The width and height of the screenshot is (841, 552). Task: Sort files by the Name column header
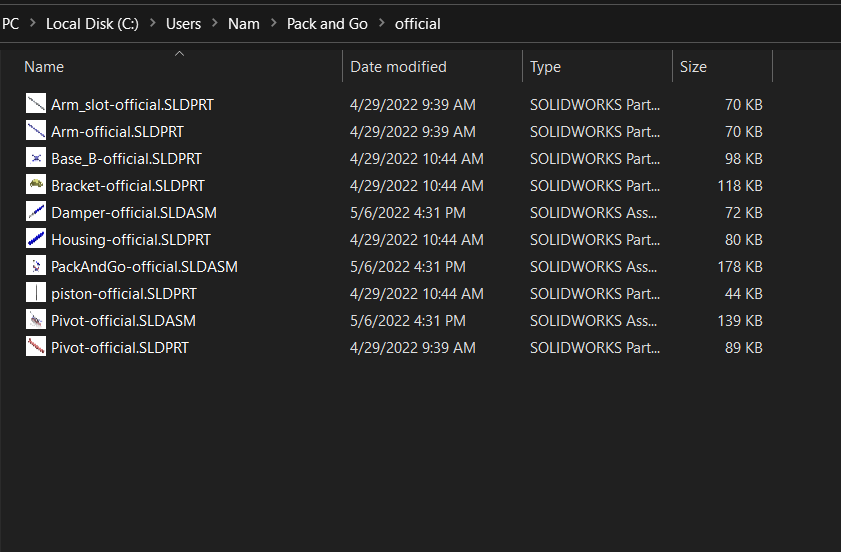pos(44,67)
